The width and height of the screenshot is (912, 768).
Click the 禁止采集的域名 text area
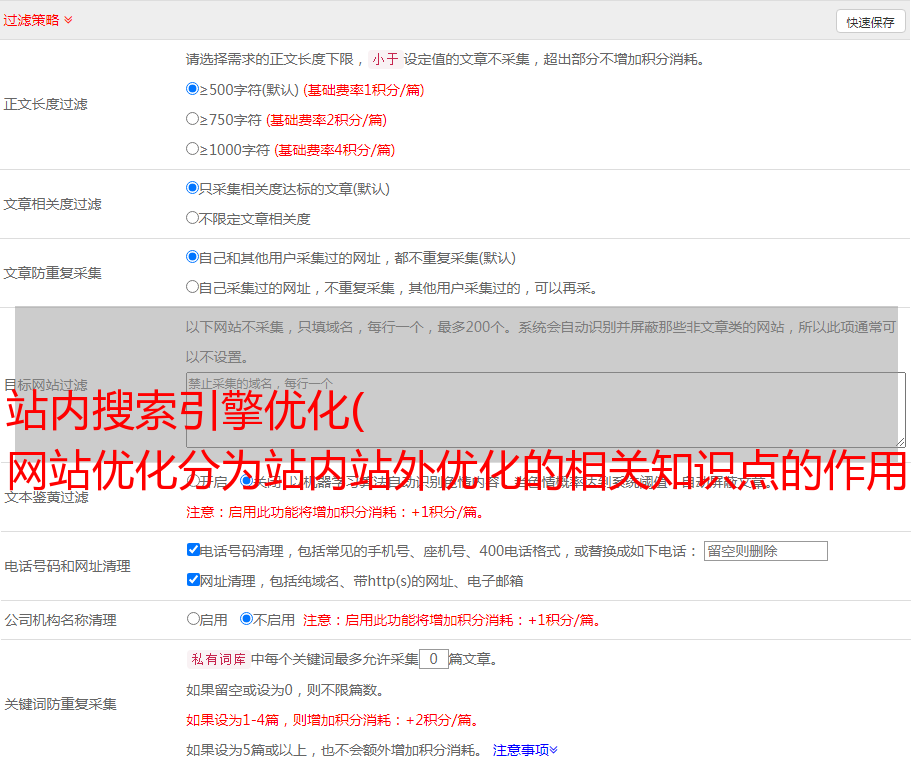(x=545, y=409)
